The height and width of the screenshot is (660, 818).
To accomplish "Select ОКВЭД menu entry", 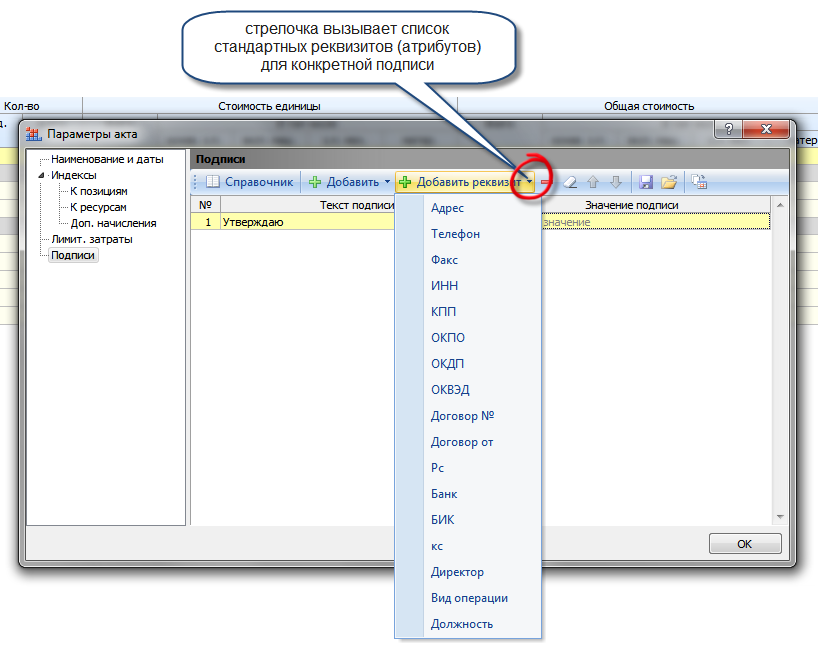I will click(450, 390).
